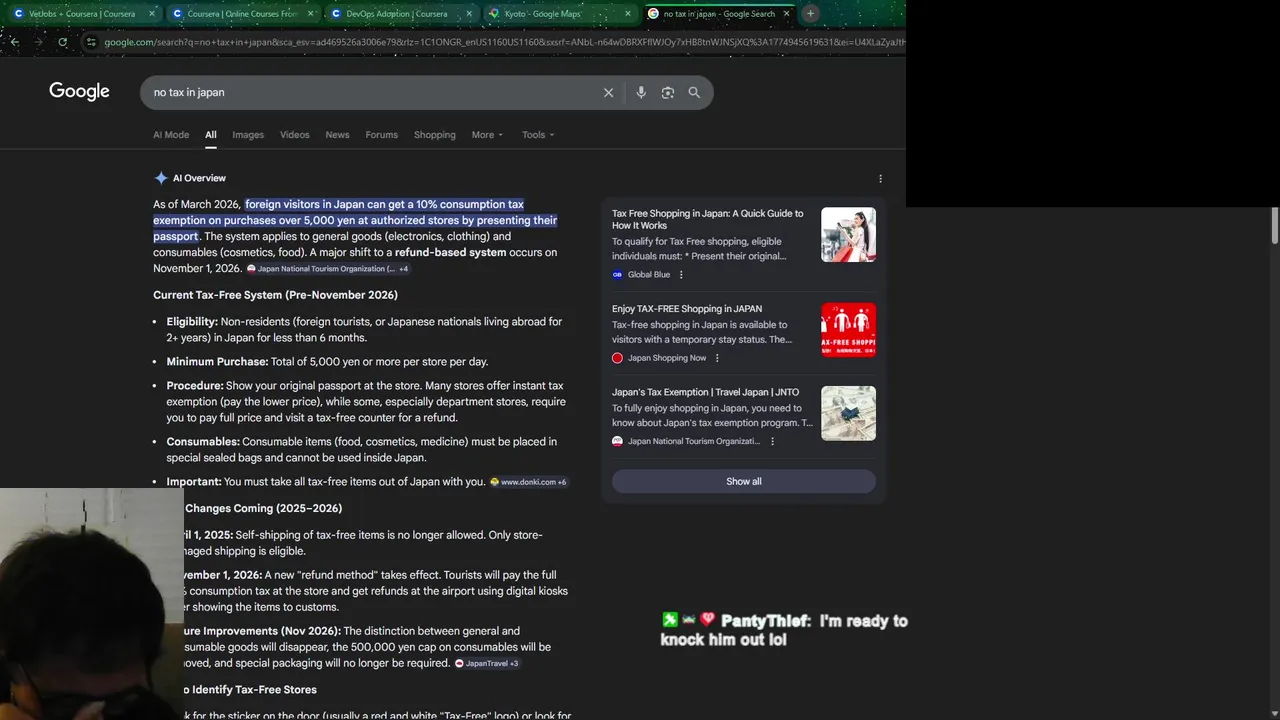Switch to Kyoto Google Maps tab

point(560,14)
